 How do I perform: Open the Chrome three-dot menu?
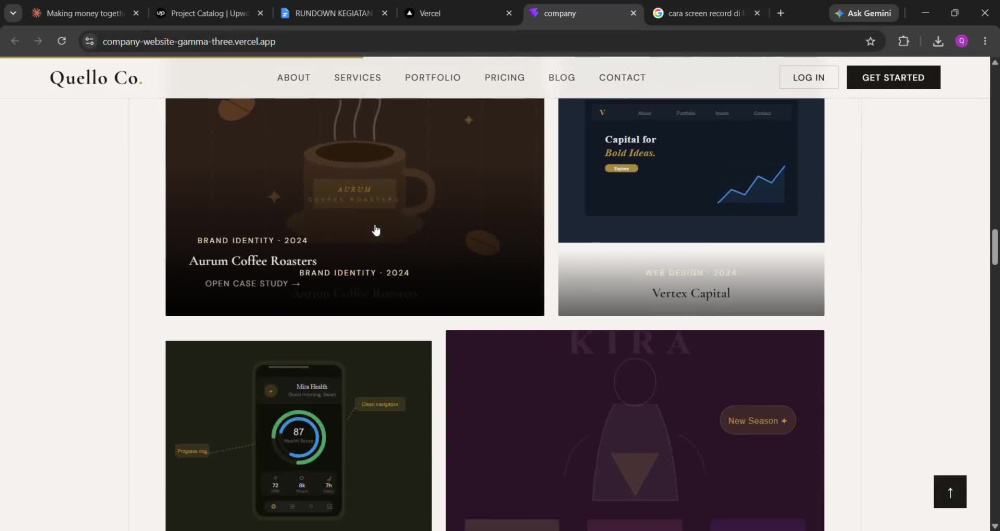tap(985, 41)
